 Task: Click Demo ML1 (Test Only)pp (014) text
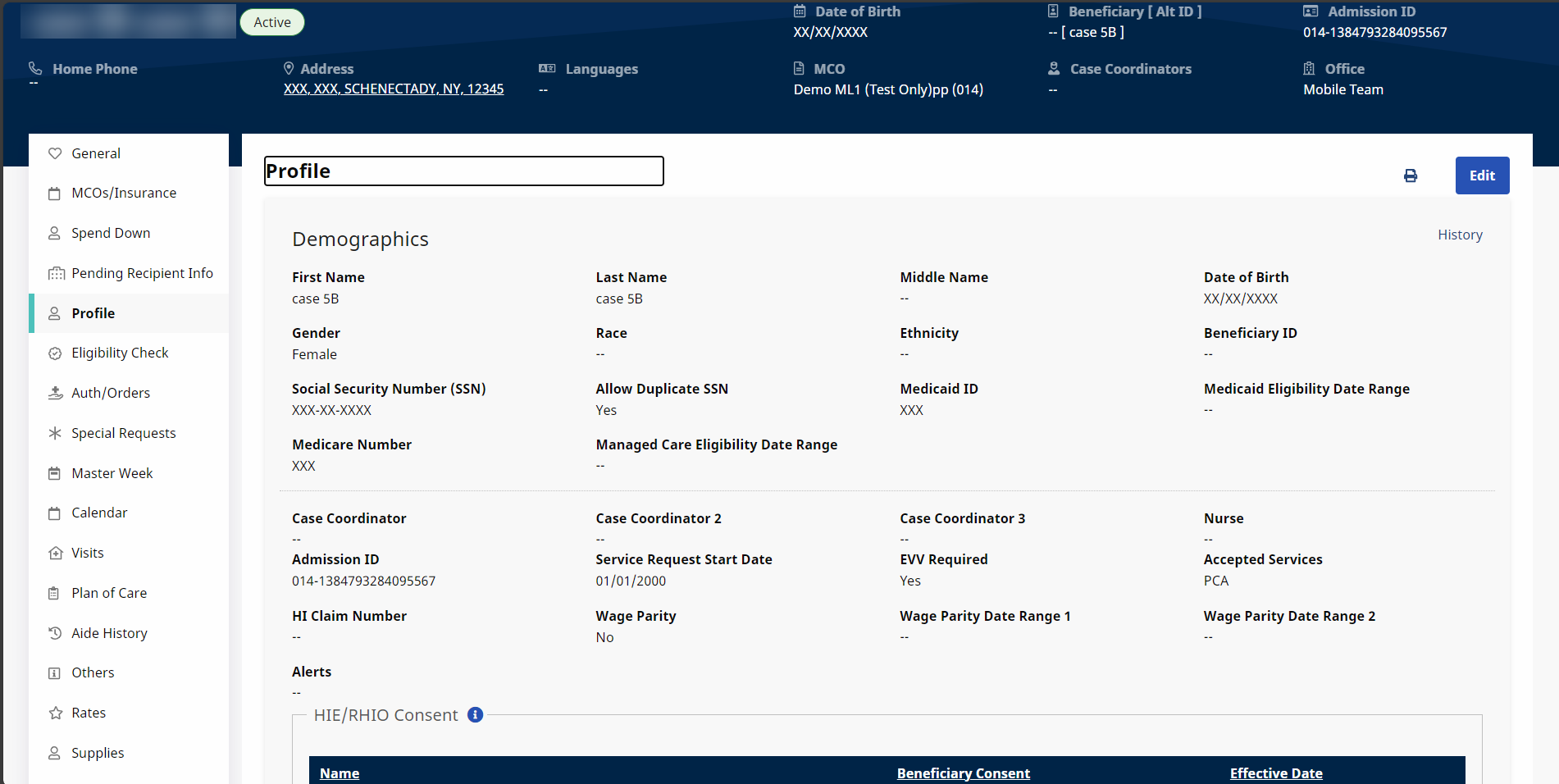pos(888,89)
